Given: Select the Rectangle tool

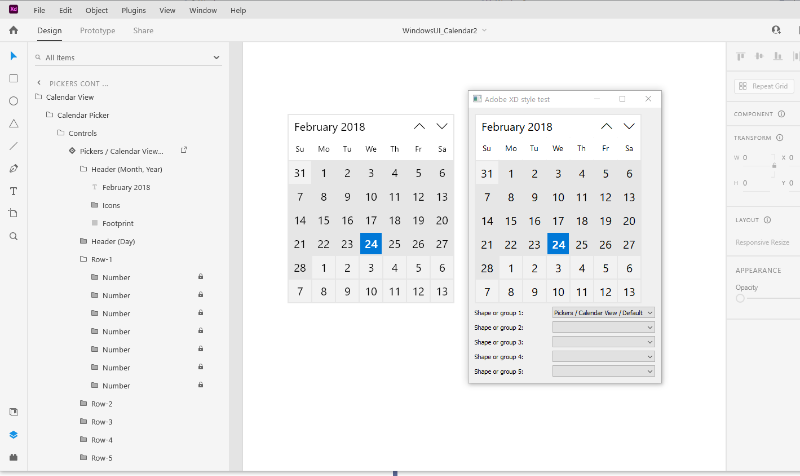Looking at the screenshot, I should coord(13,79).
